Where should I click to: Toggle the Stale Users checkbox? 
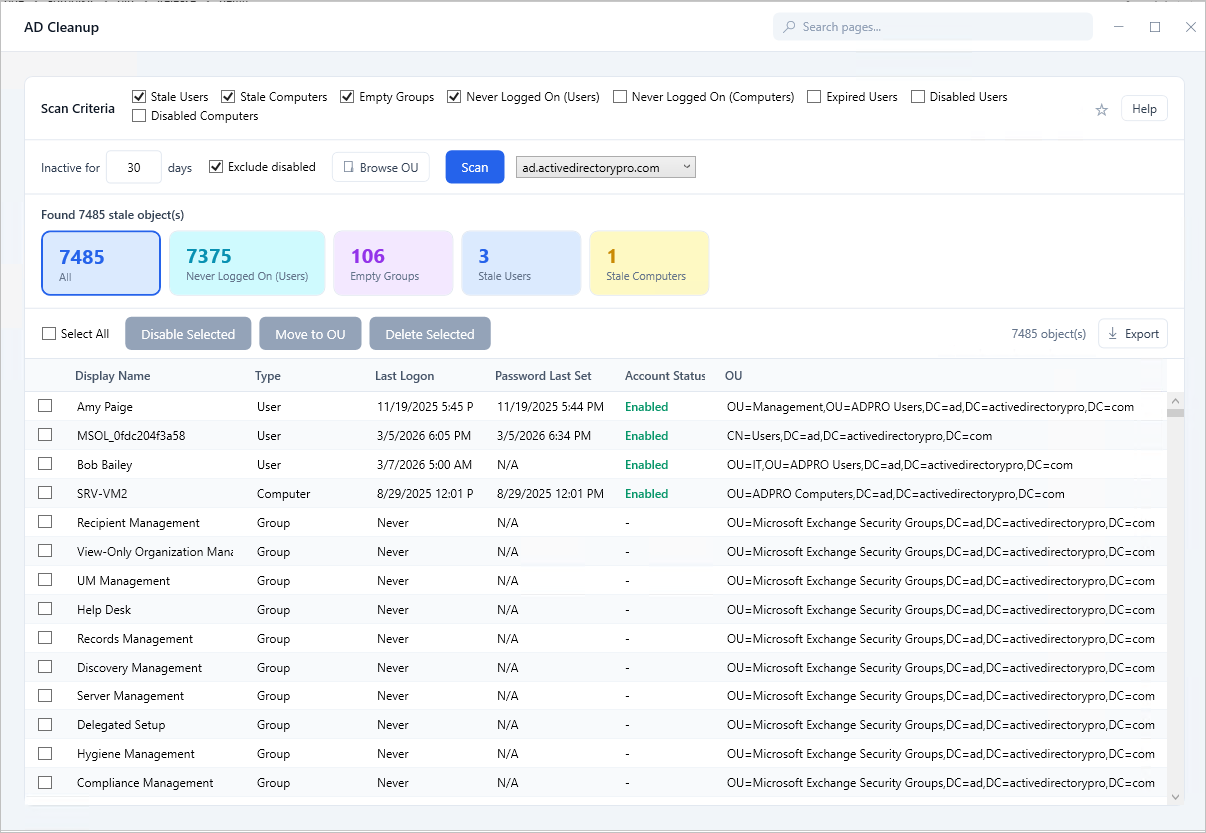pyautogui.click(x=139, y=97)
